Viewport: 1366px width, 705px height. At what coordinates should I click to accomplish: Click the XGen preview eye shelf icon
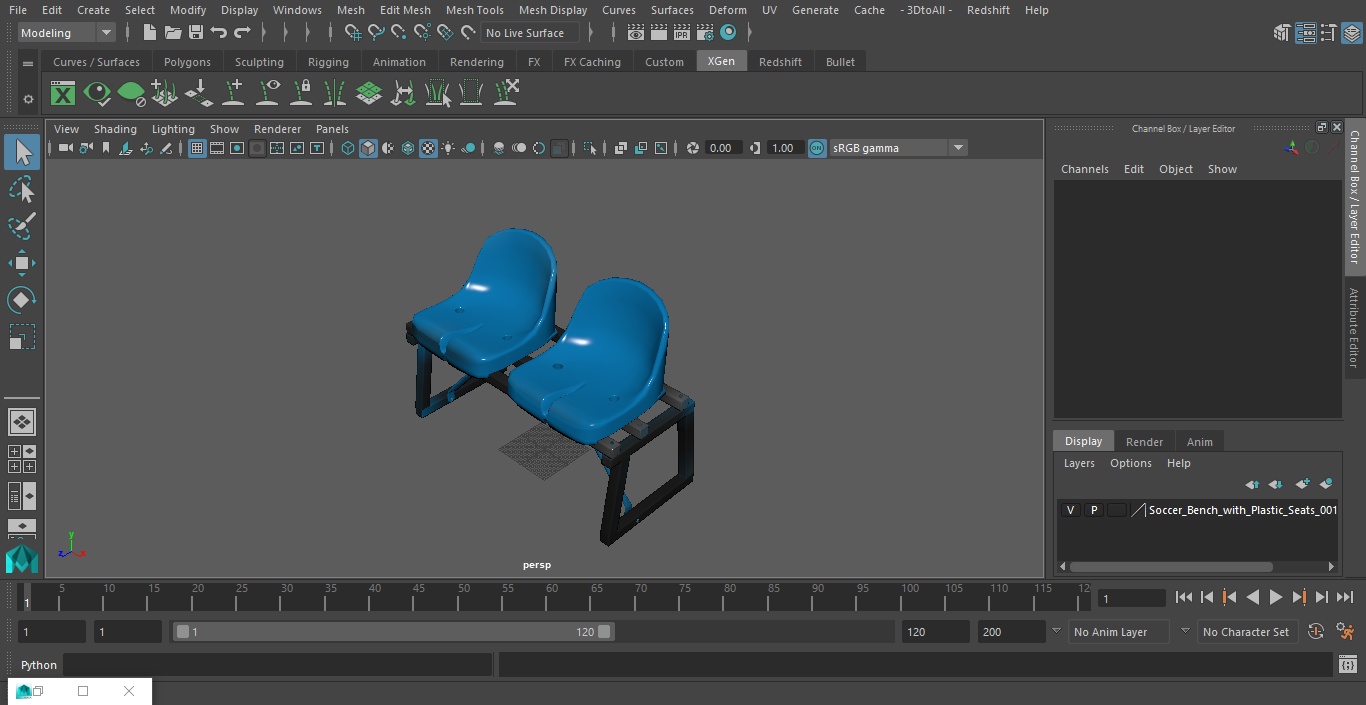(x=97, y=93)
